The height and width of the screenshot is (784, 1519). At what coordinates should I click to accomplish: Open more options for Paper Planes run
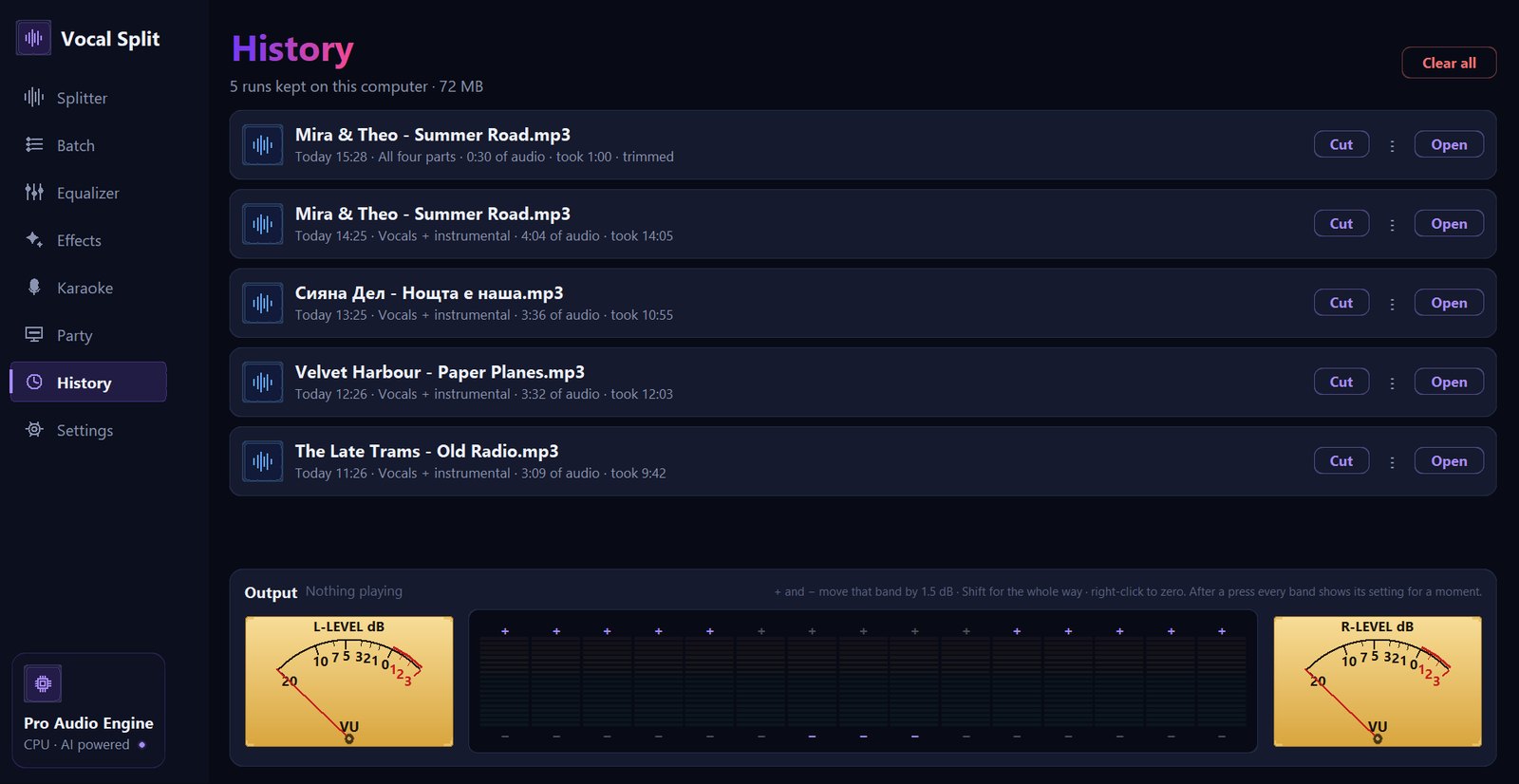[x=1392, y=383]
